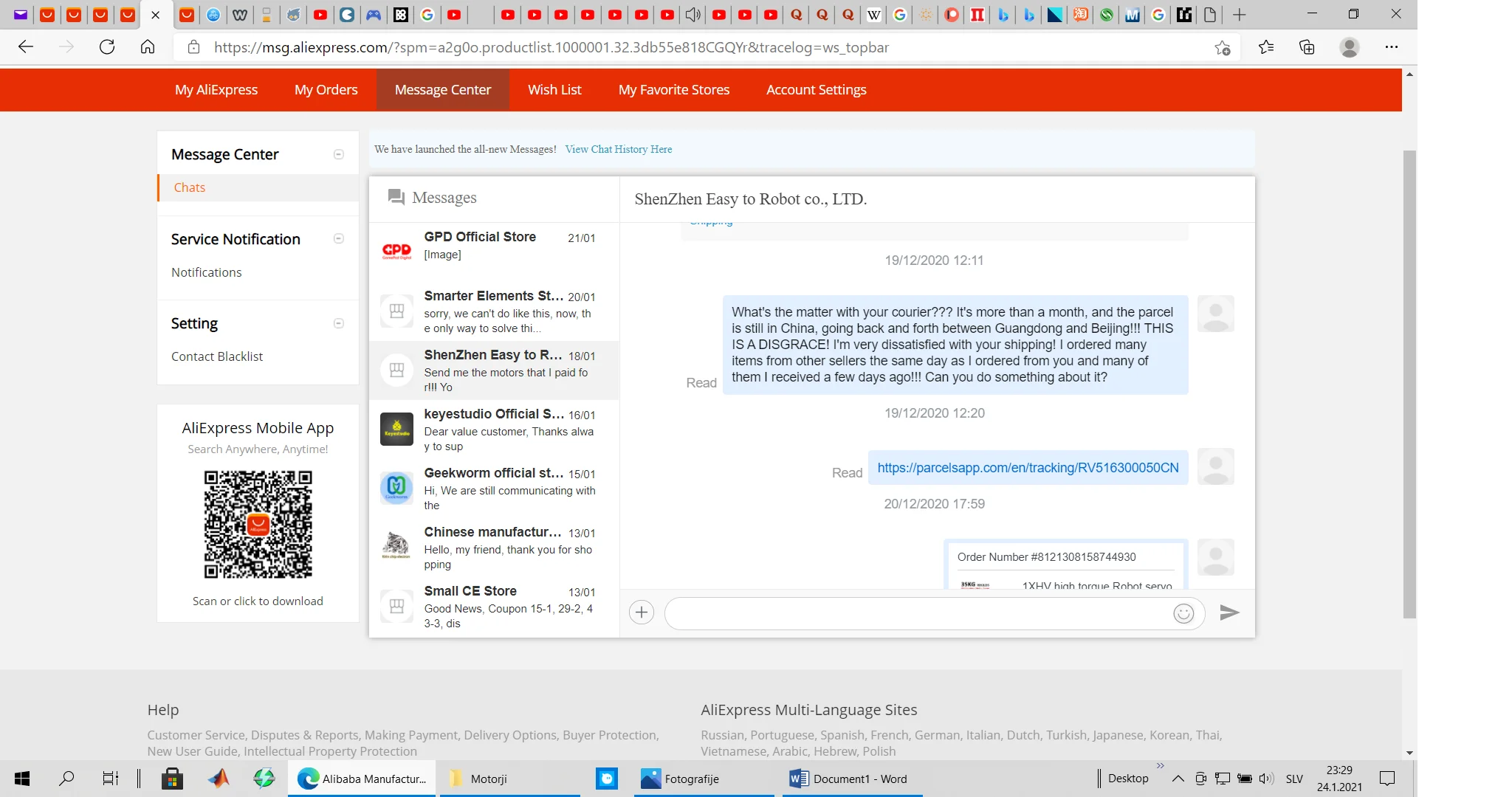The width and height of the screenshot is (1512, 797).
Task: Collapse the Setting section
Action: 339,323
